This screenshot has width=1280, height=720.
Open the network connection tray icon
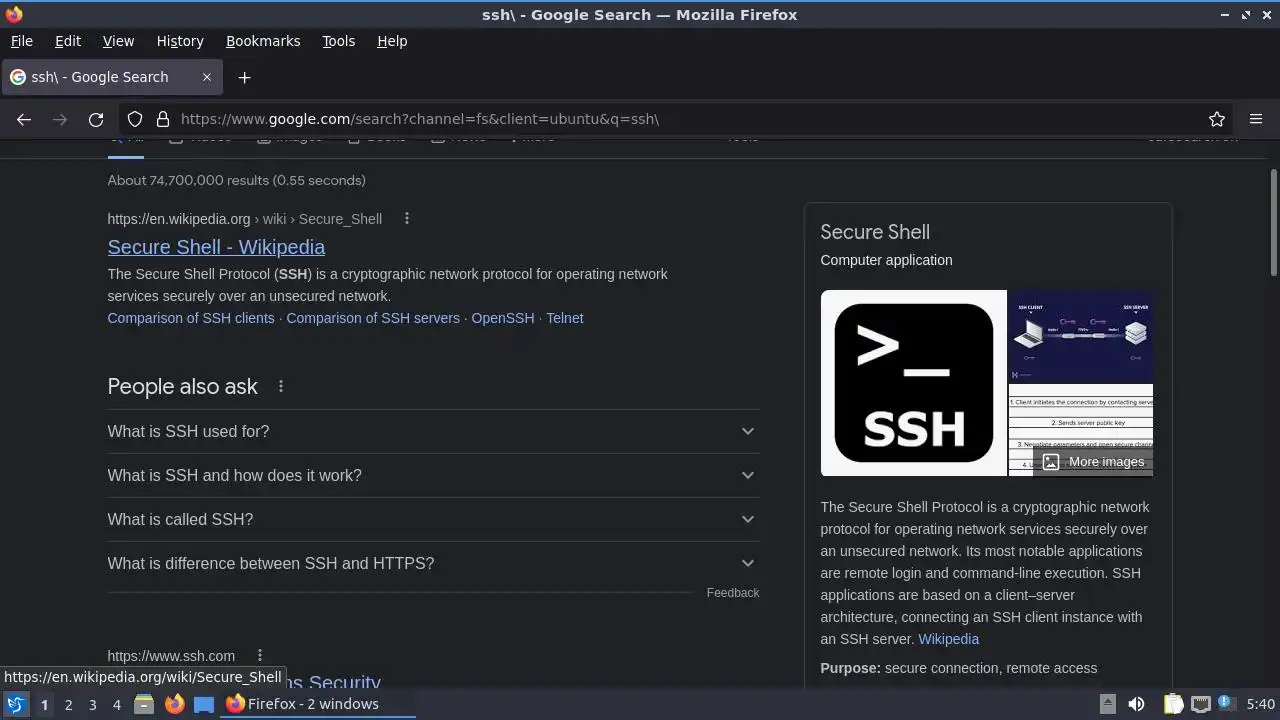coord(1201,704)
